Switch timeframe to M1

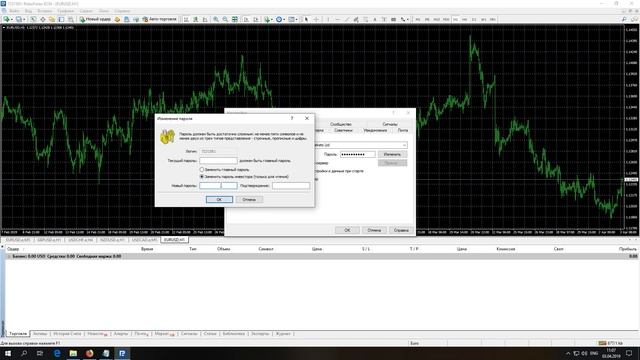point(418,19)
